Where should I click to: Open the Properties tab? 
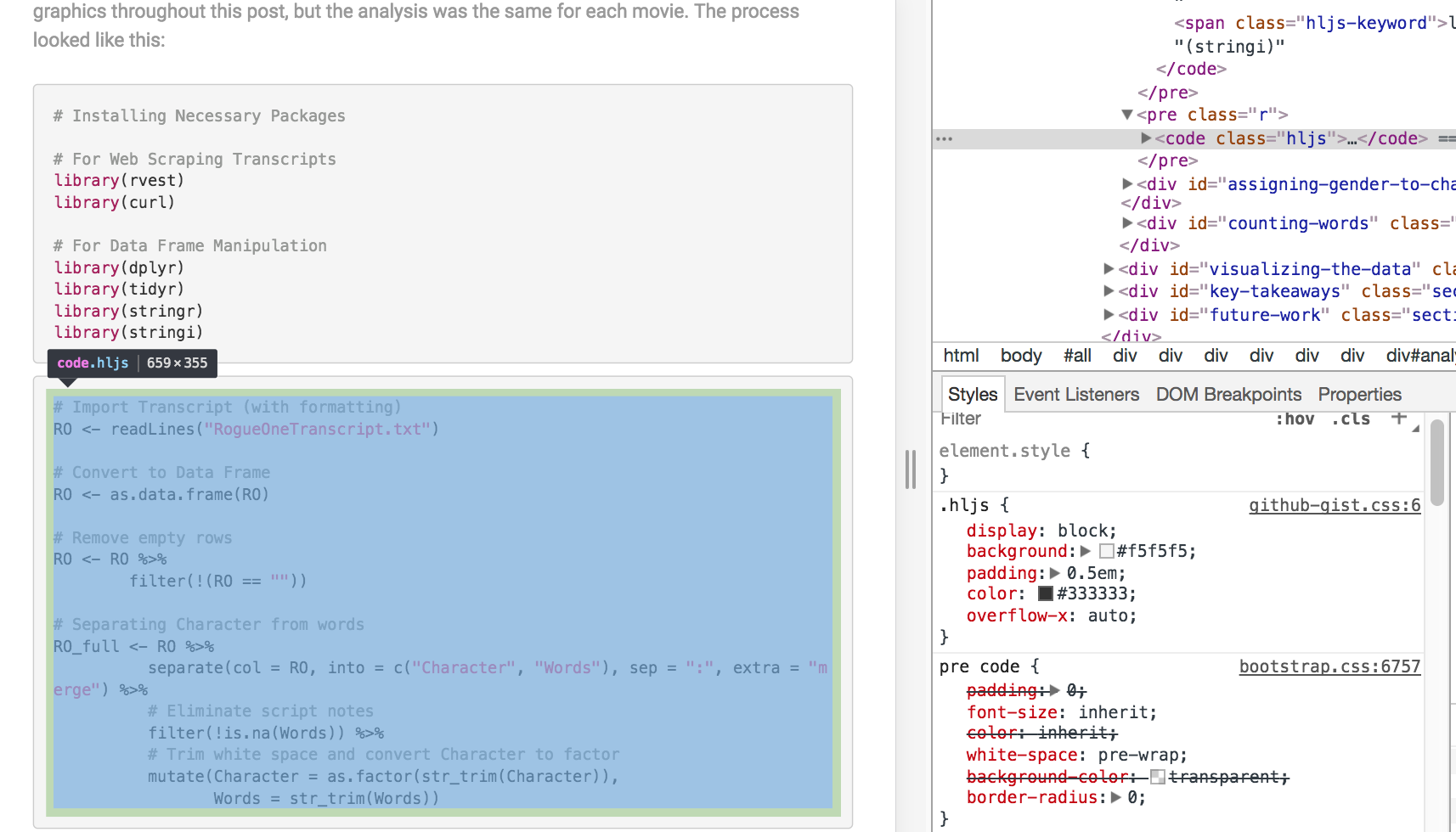click(1358, 394)
